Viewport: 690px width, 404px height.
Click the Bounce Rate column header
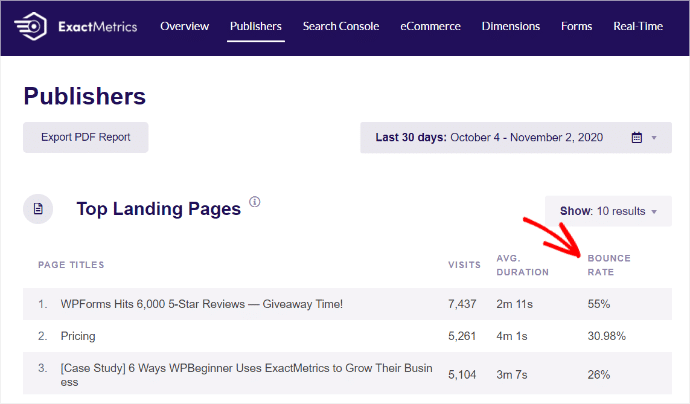tap(609, 265)
